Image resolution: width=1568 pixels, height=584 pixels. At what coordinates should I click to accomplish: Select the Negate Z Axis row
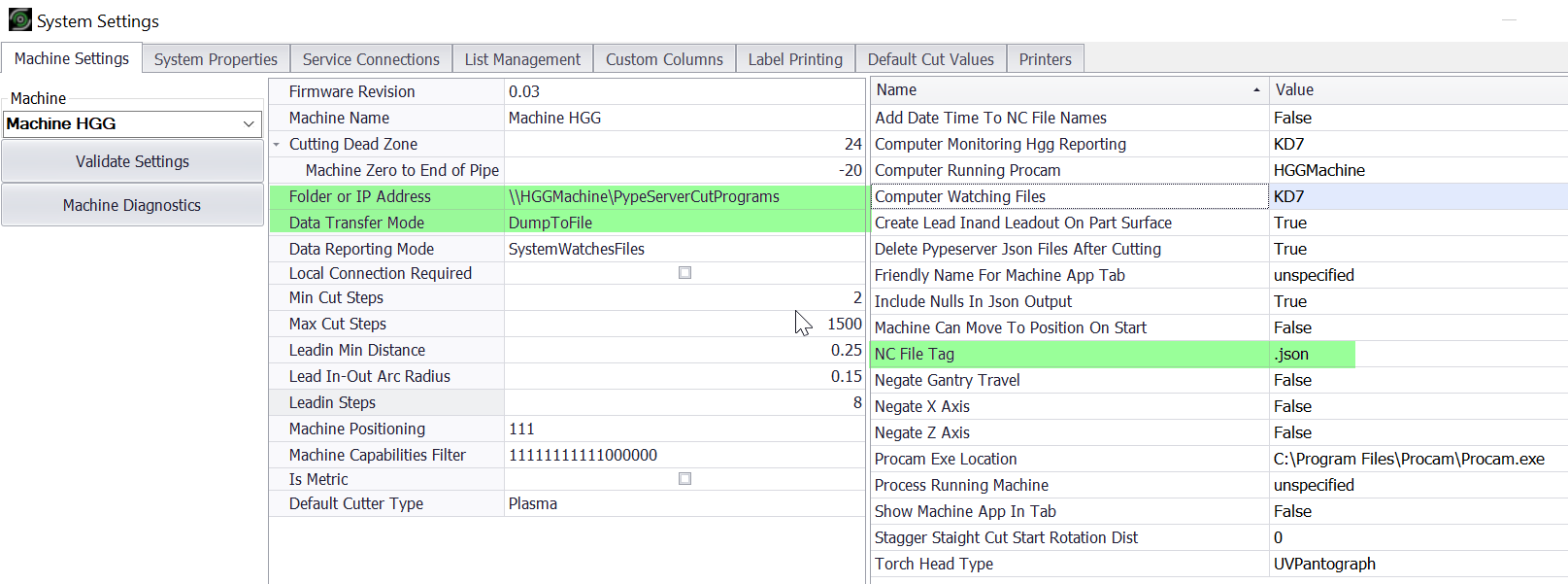tap(1218, 432)
